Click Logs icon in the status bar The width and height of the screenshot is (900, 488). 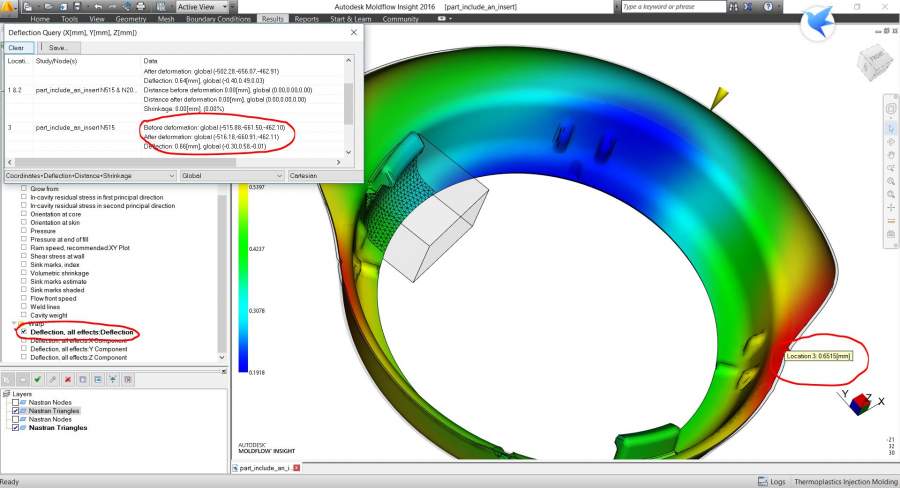(x=763, y=482)
